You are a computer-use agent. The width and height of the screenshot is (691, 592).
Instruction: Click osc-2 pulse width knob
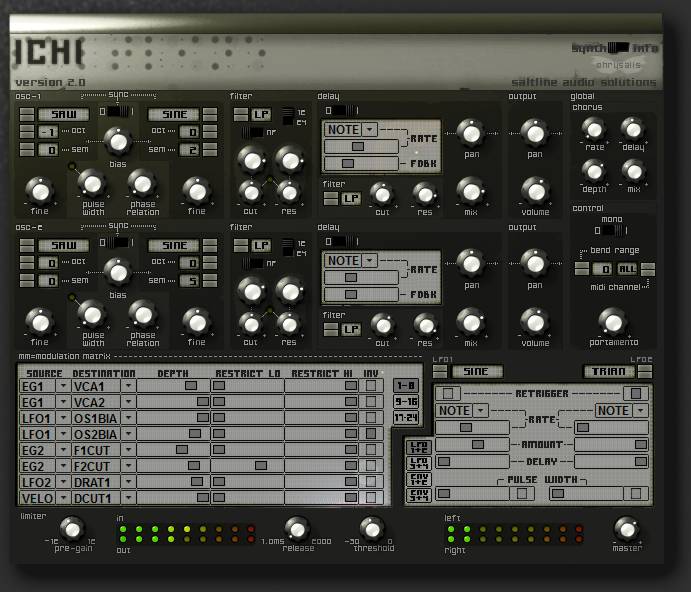(92, 315)
